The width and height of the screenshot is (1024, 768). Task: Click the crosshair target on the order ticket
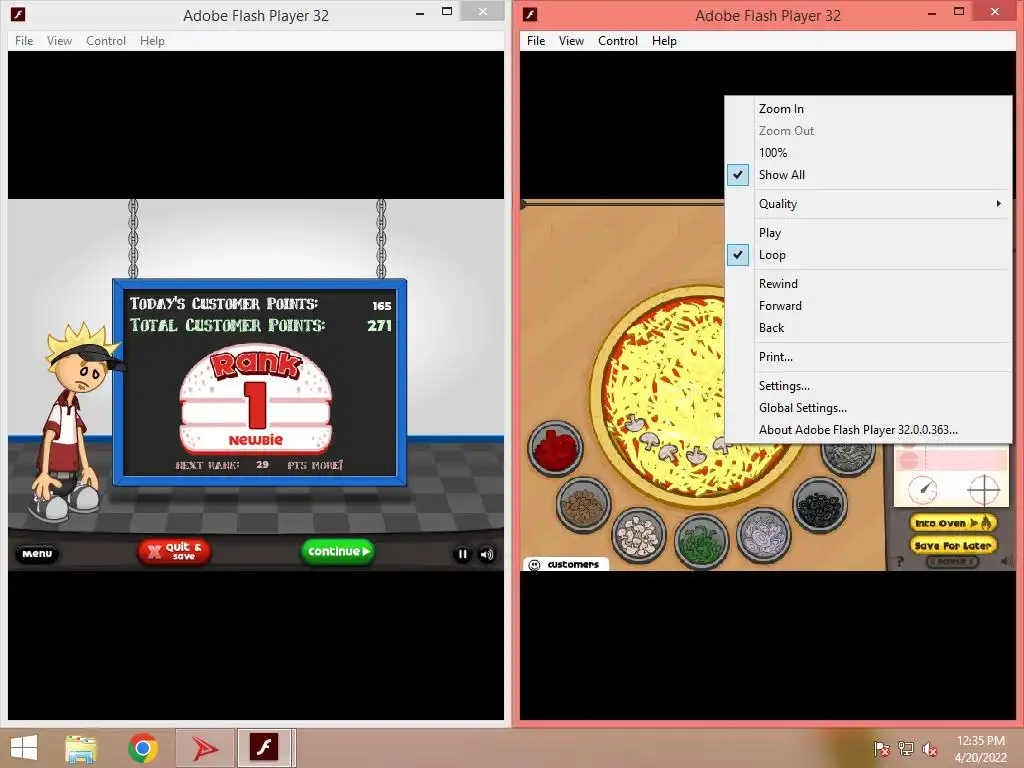click(x=984, y=490)
